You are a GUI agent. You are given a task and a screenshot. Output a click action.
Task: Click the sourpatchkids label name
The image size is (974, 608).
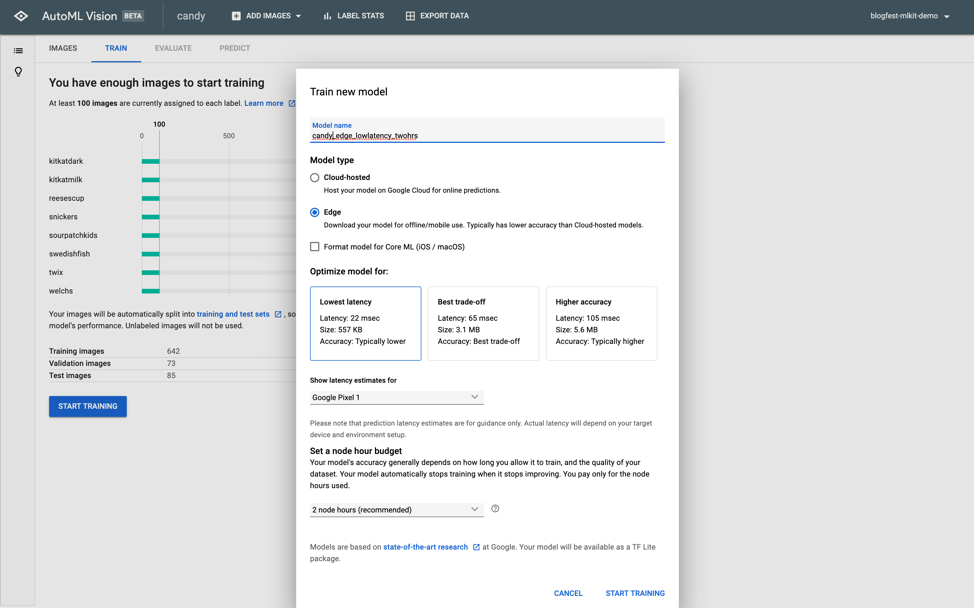pyautogui.click(x=73, y=235)
